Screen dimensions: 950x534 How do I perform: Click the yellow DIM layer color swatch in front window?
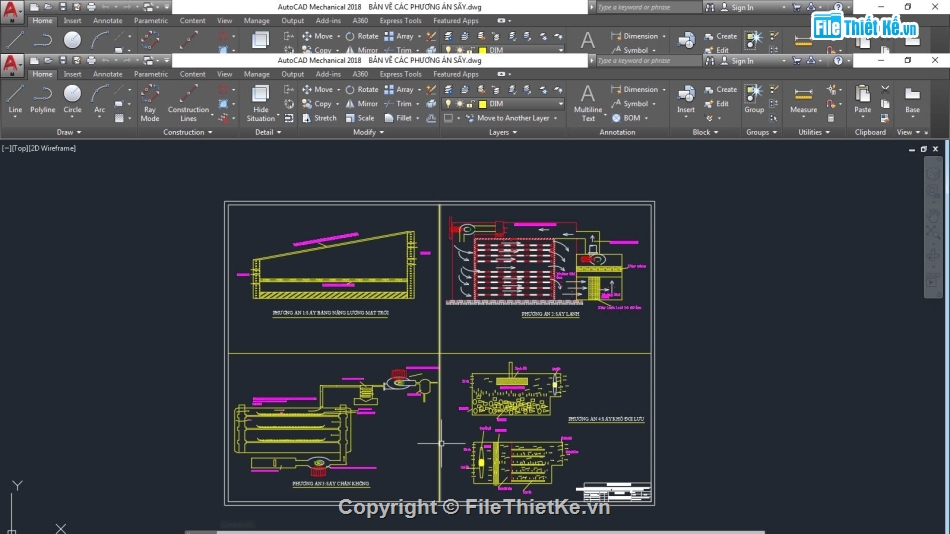click(482, 104)
